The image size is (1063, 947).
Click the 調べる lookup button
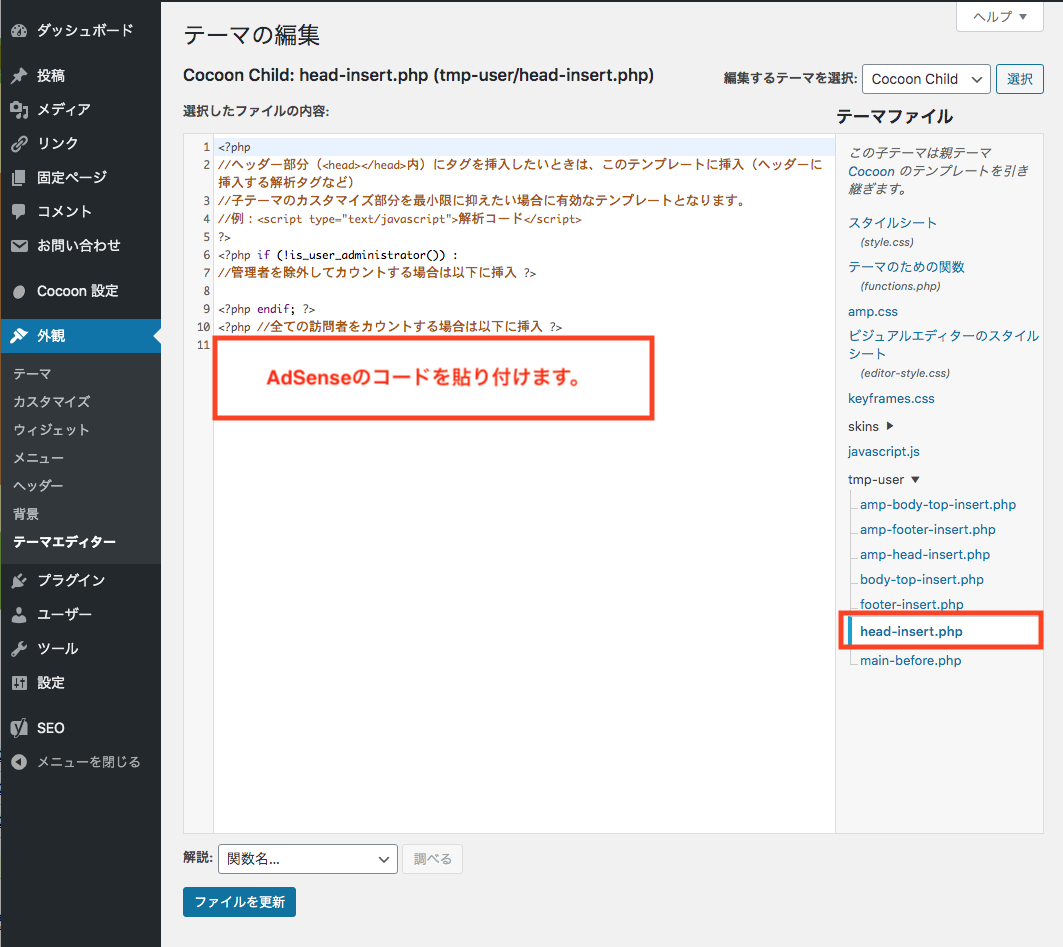[x=433, y=859]
